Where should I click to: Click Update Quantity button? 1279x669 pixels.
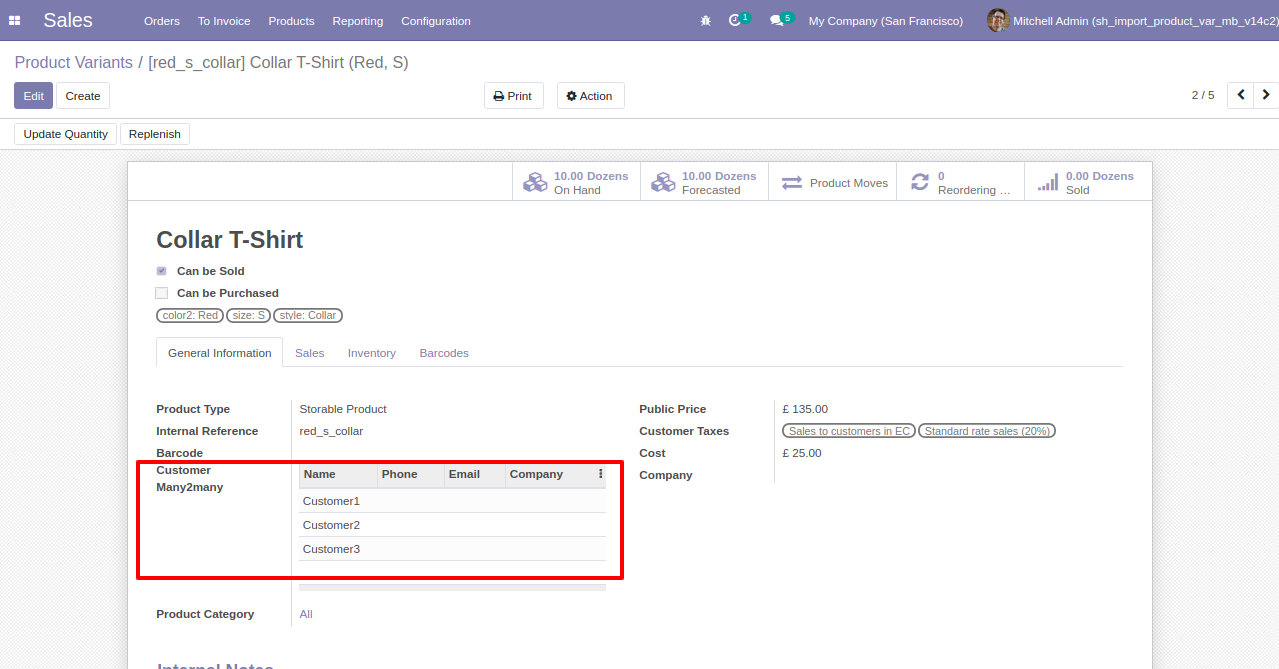[66, 134]
